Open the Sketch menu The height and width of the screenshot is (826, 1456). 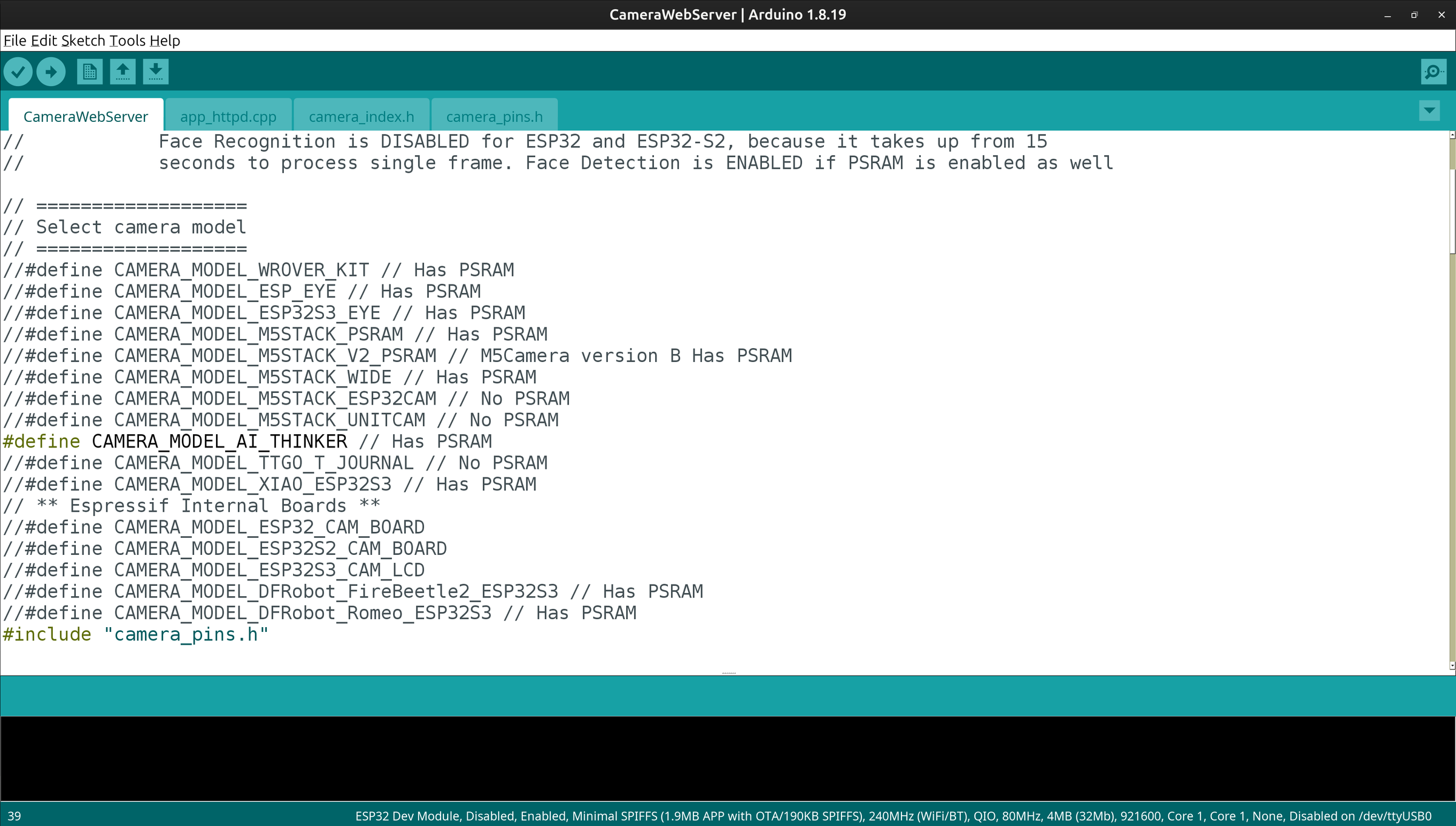pos(82,40)
